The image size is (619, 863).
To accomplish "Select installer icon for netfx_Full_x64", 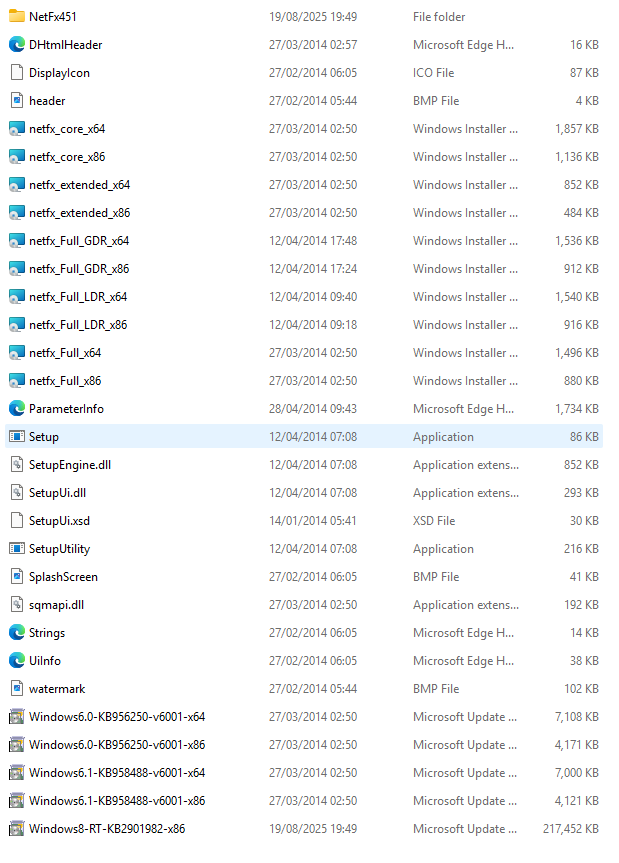I will (x=17, y=353).
